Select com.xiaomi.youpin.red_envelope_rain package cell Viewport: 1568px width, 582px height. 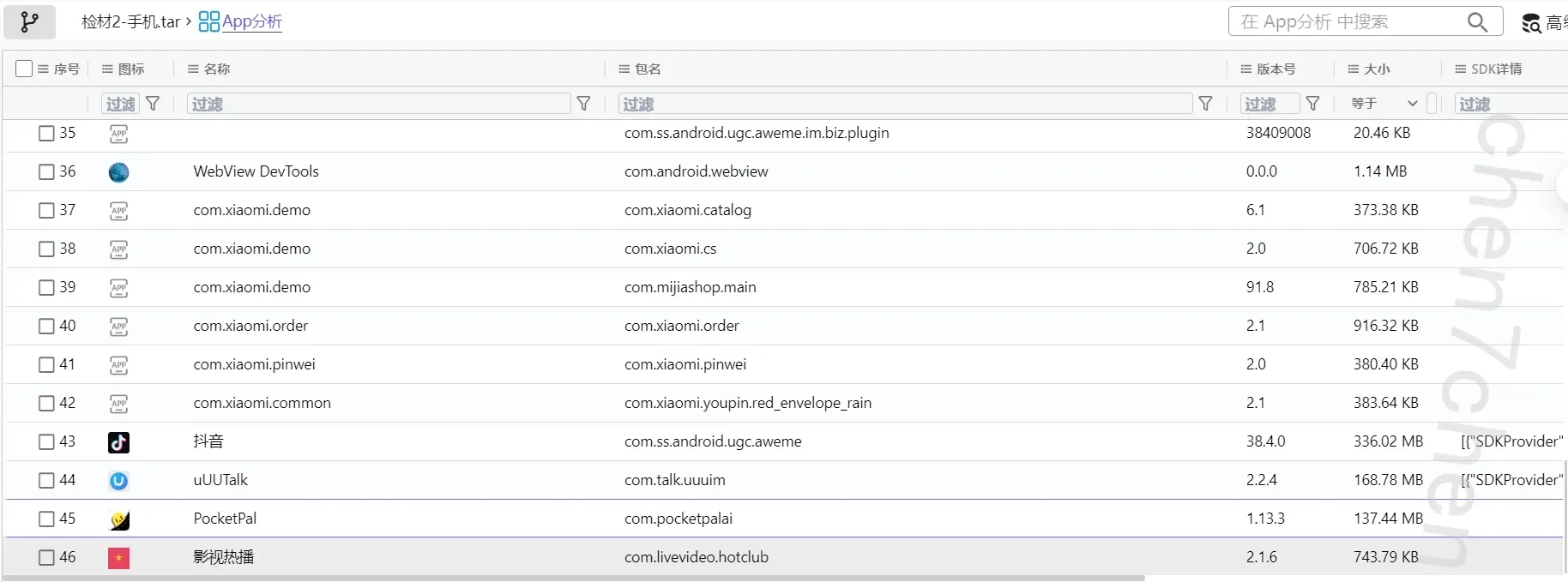click(x=747, y=403)
